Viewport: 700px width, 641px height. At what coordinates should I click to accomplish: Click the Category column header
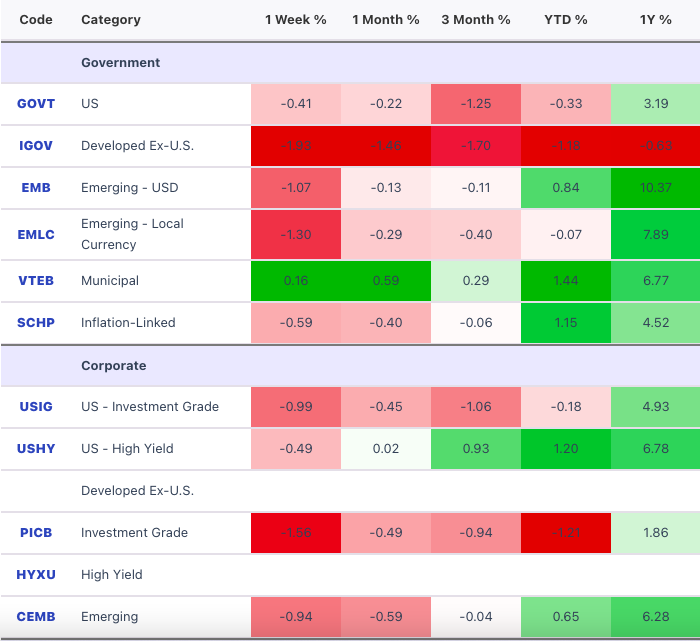click(x=111, y=20)
